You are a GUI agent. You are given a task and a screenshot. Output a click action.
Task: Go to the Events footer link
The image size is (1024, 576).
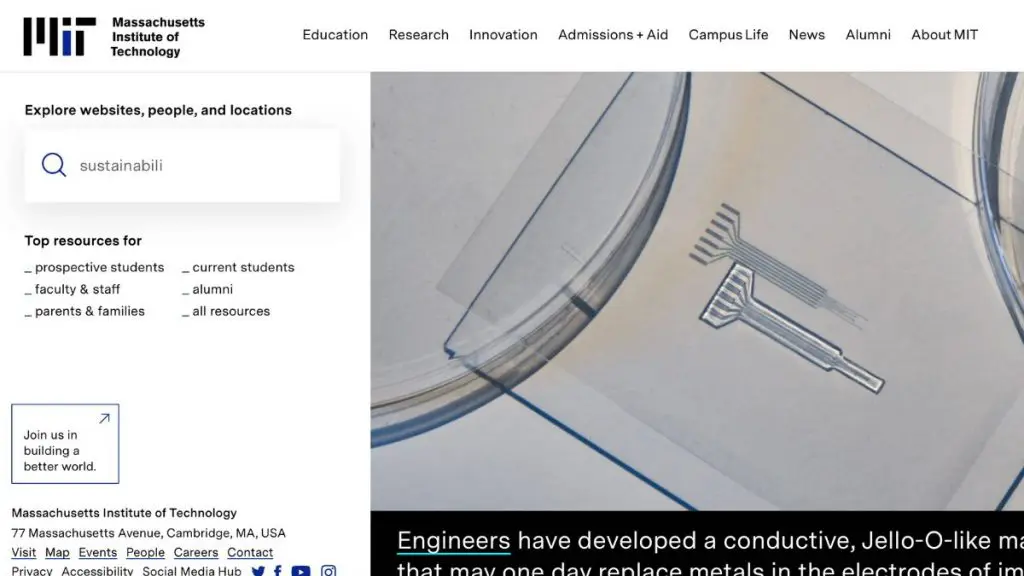pyautogui.click(x=98, y=552)
